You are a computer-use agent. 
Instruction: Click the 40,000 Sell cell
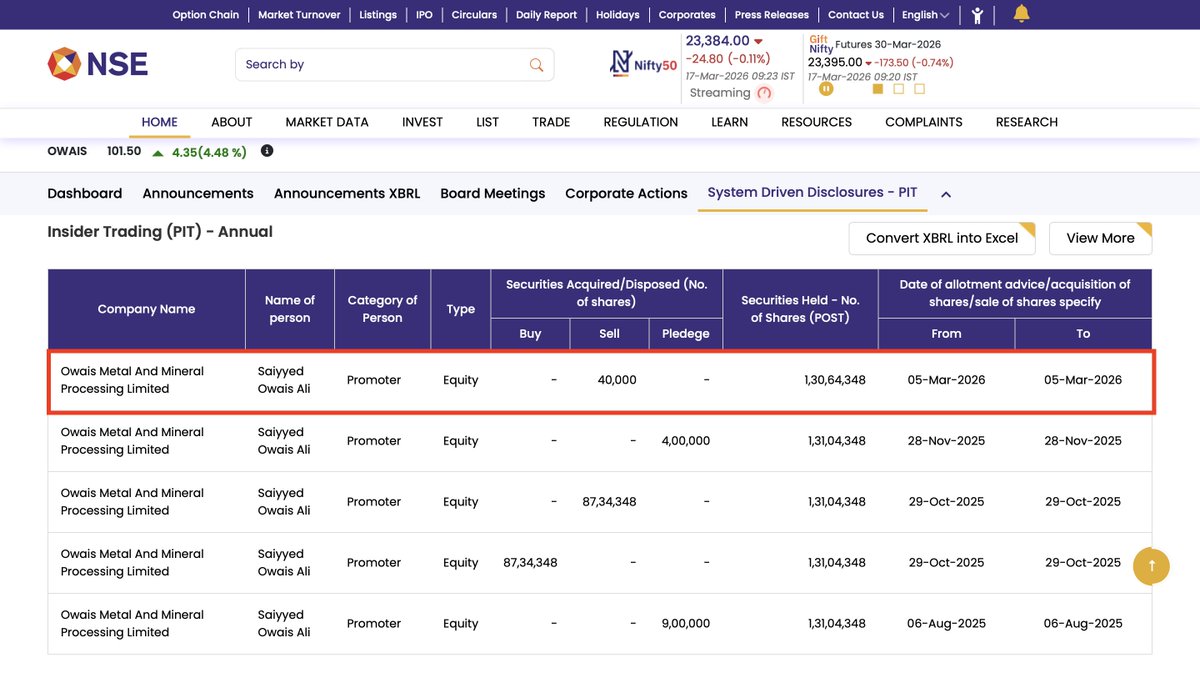click(x=616, y=380)
